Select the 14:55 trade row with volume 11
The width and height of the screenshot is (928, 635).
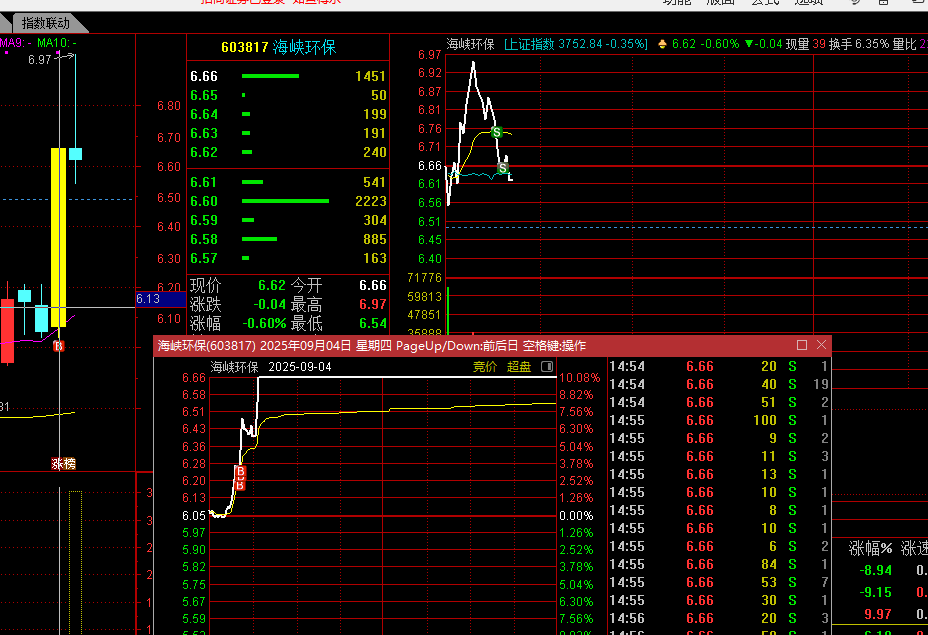tap(718, 456)
